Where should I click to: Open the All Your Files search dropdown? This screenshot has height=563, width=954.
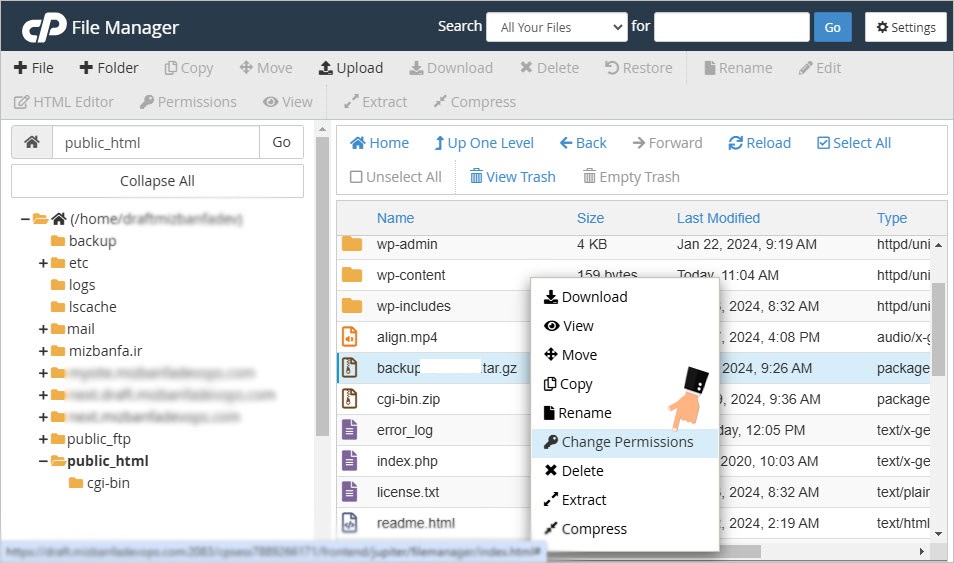point(556,27)
